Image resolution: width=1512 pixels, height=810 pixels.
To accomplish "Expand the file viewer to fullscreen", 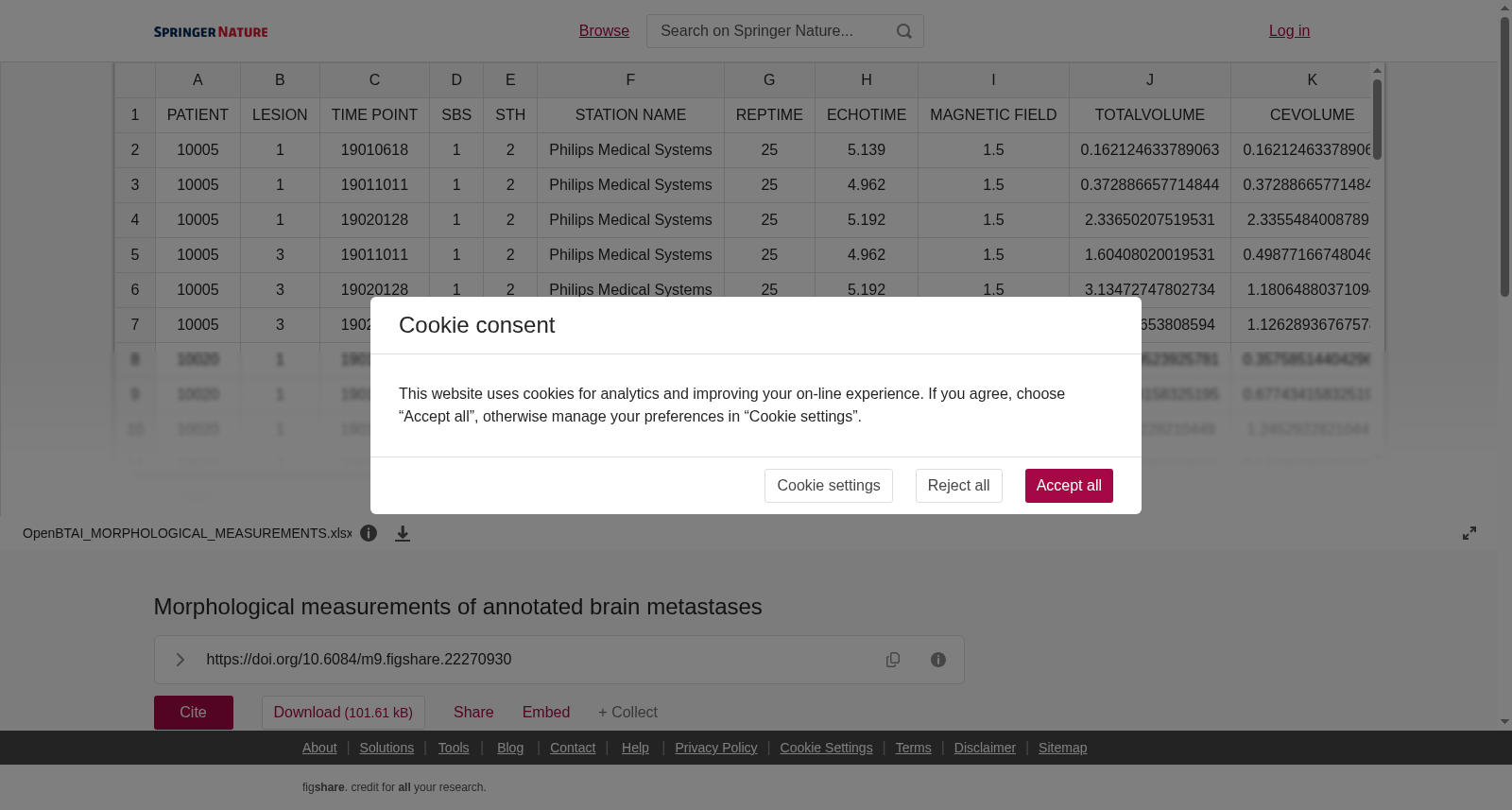I will pyautogui.click(x=1469, y=533).
